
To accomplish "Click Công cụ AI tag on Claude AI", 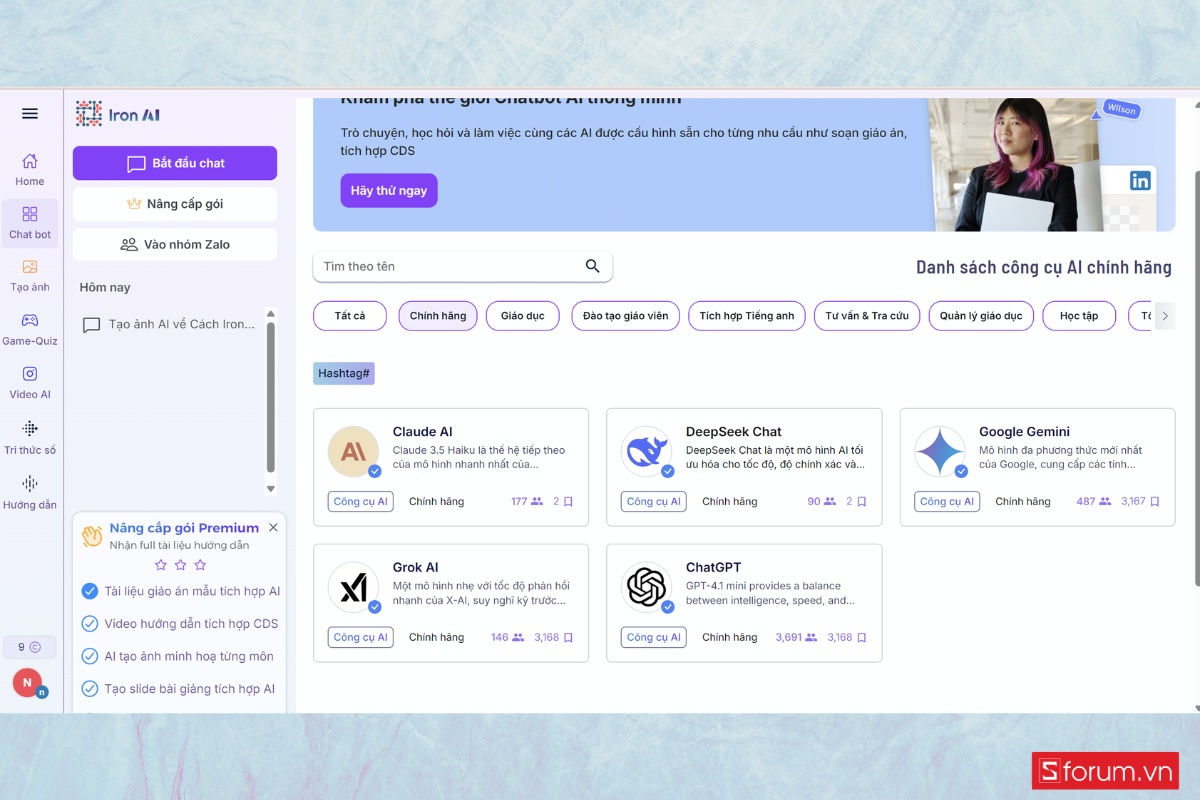I will coord(361,502).
